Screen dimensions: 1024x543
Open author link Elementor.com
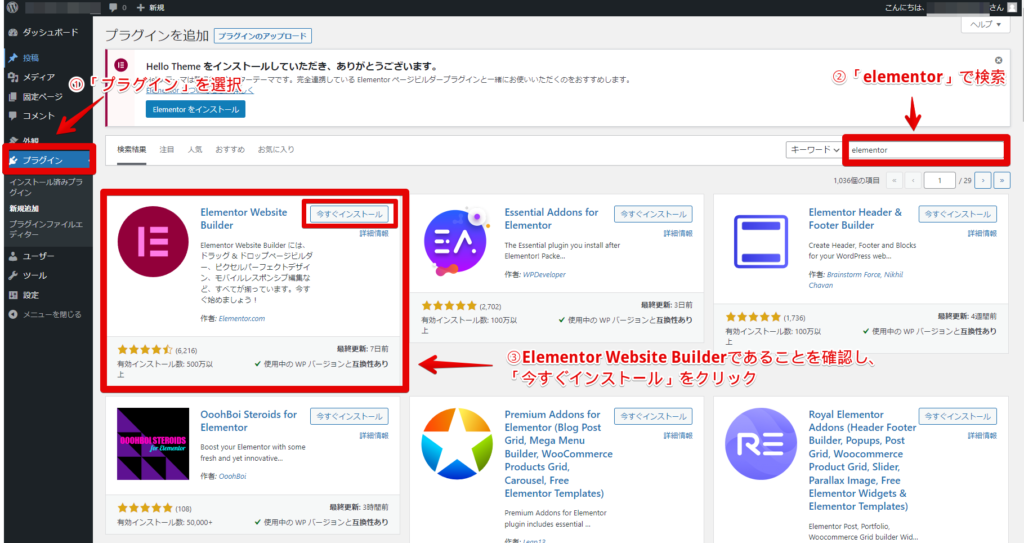pyautogui.click(x=242, y=318)
